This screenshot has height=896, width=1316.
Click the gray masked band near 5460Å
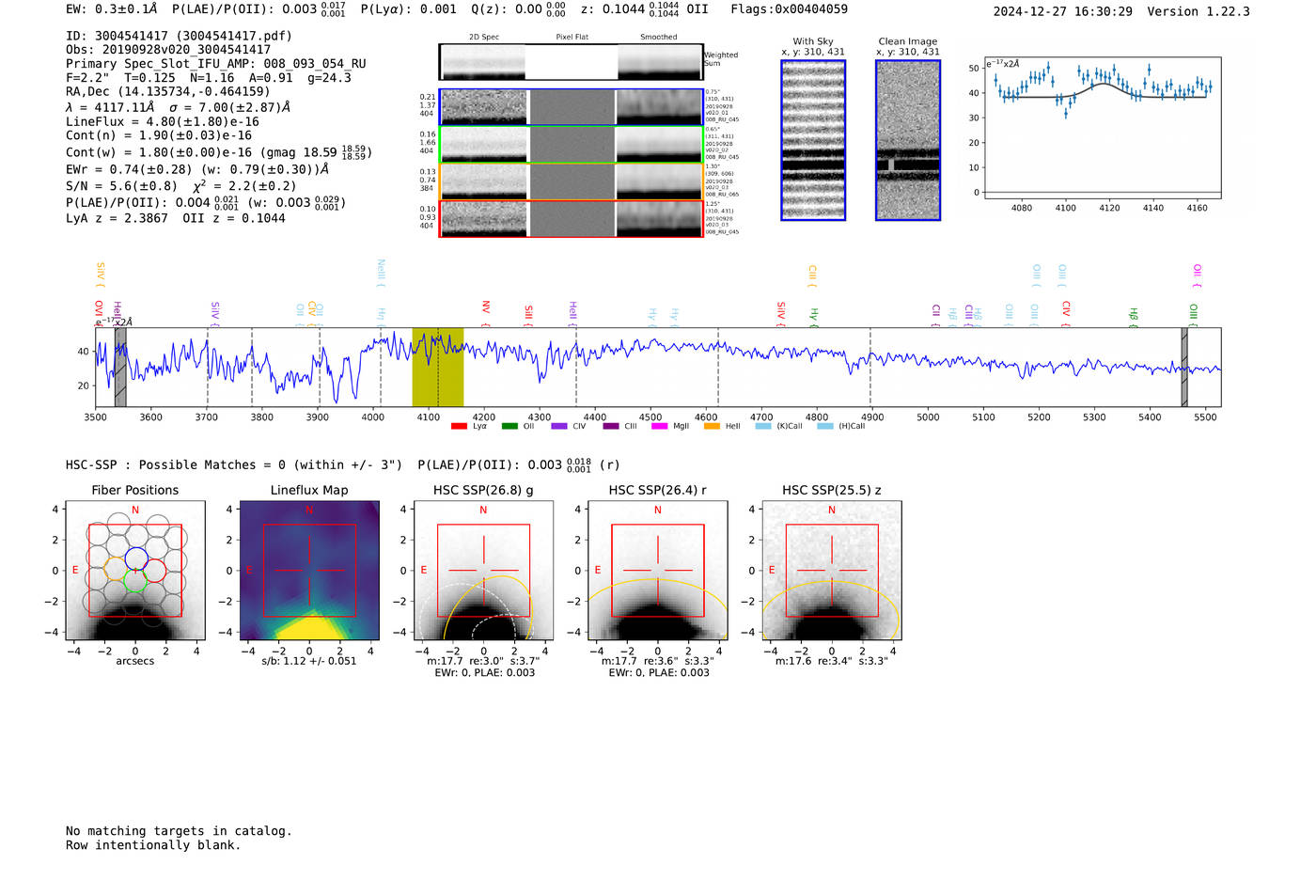coord(1184,367)
